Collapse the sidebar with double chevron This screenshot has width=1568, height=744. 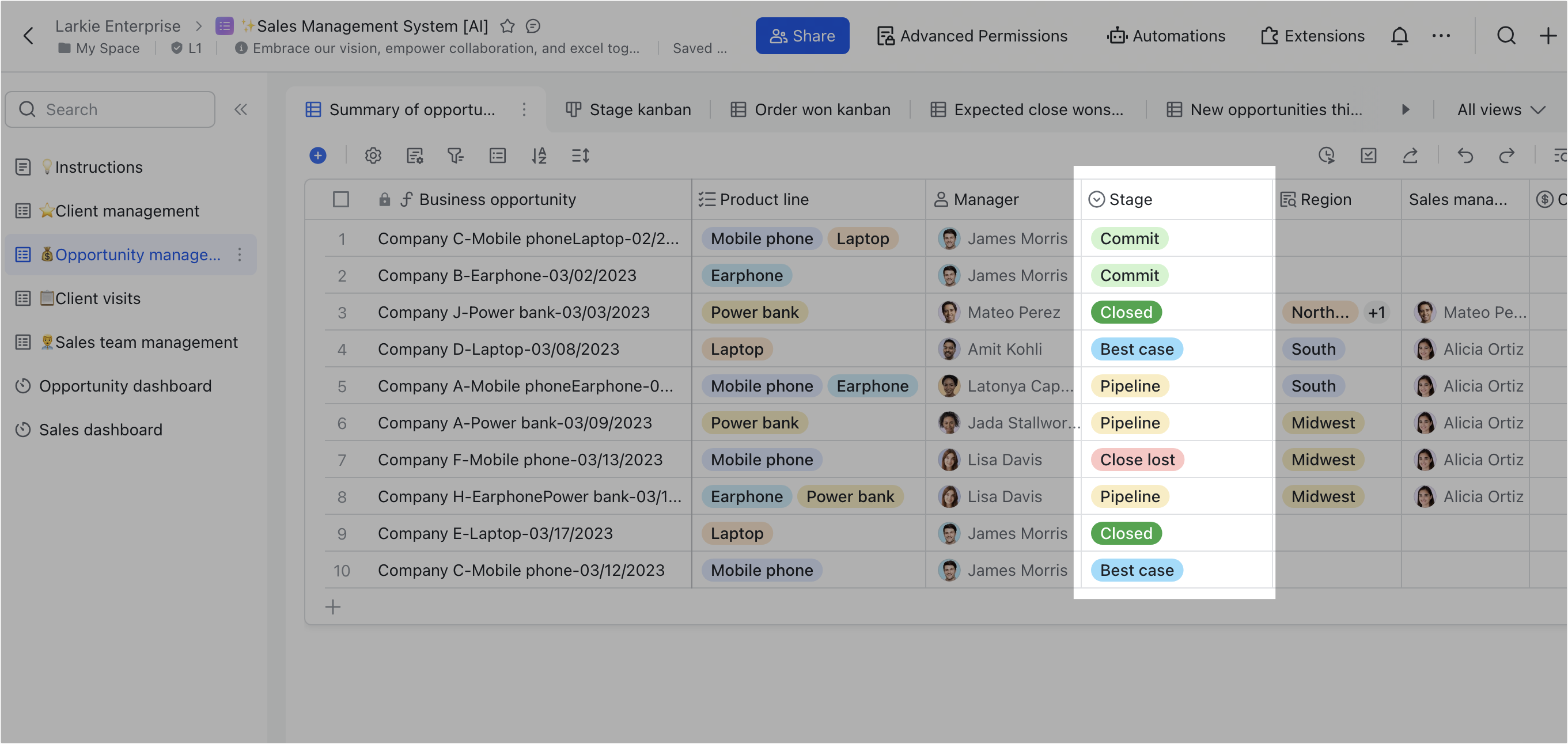click(x=241, y=109)
